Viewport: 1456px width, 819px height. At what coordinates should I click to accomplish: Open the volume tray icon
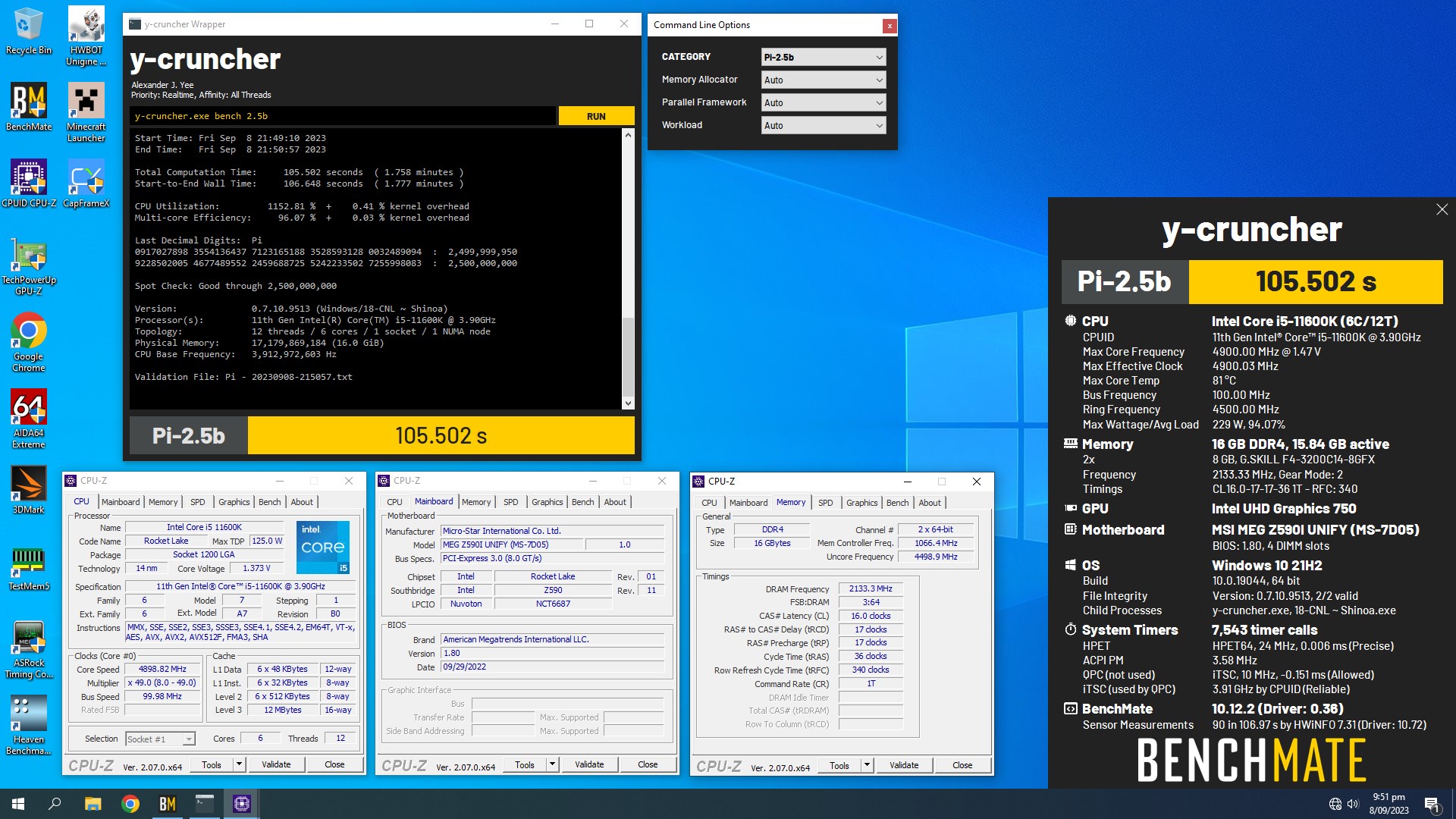[x=1353, y=804]
